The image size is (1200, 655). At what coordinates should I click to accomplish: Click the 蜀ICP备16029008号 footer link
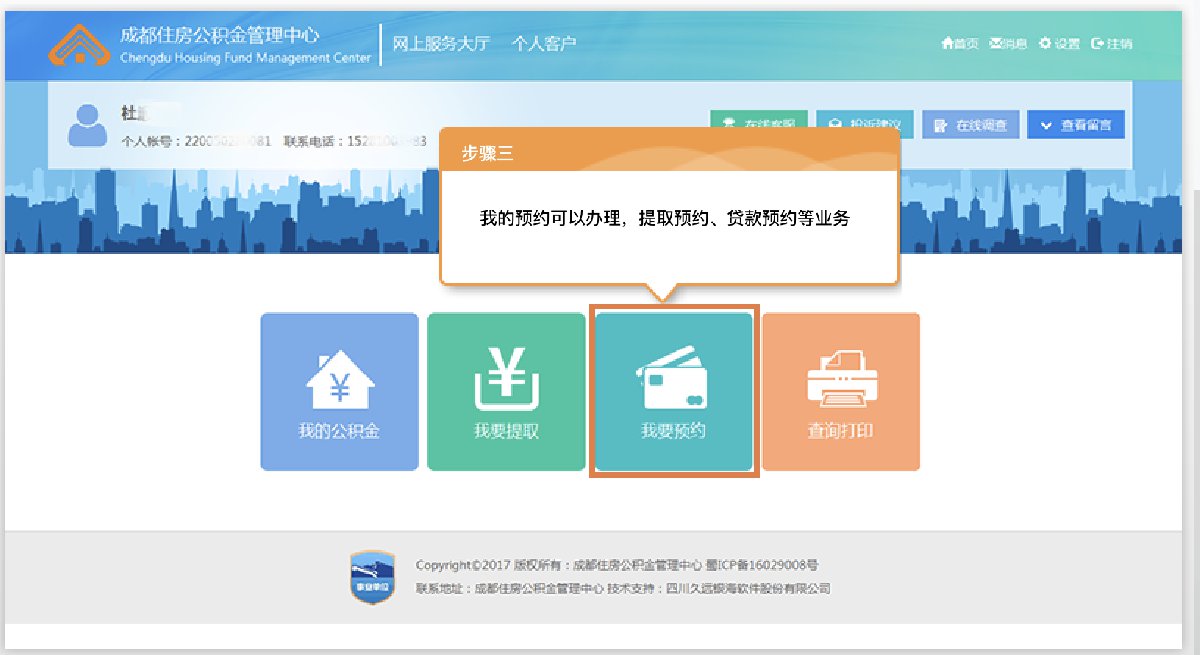click(x=768, y=566)
